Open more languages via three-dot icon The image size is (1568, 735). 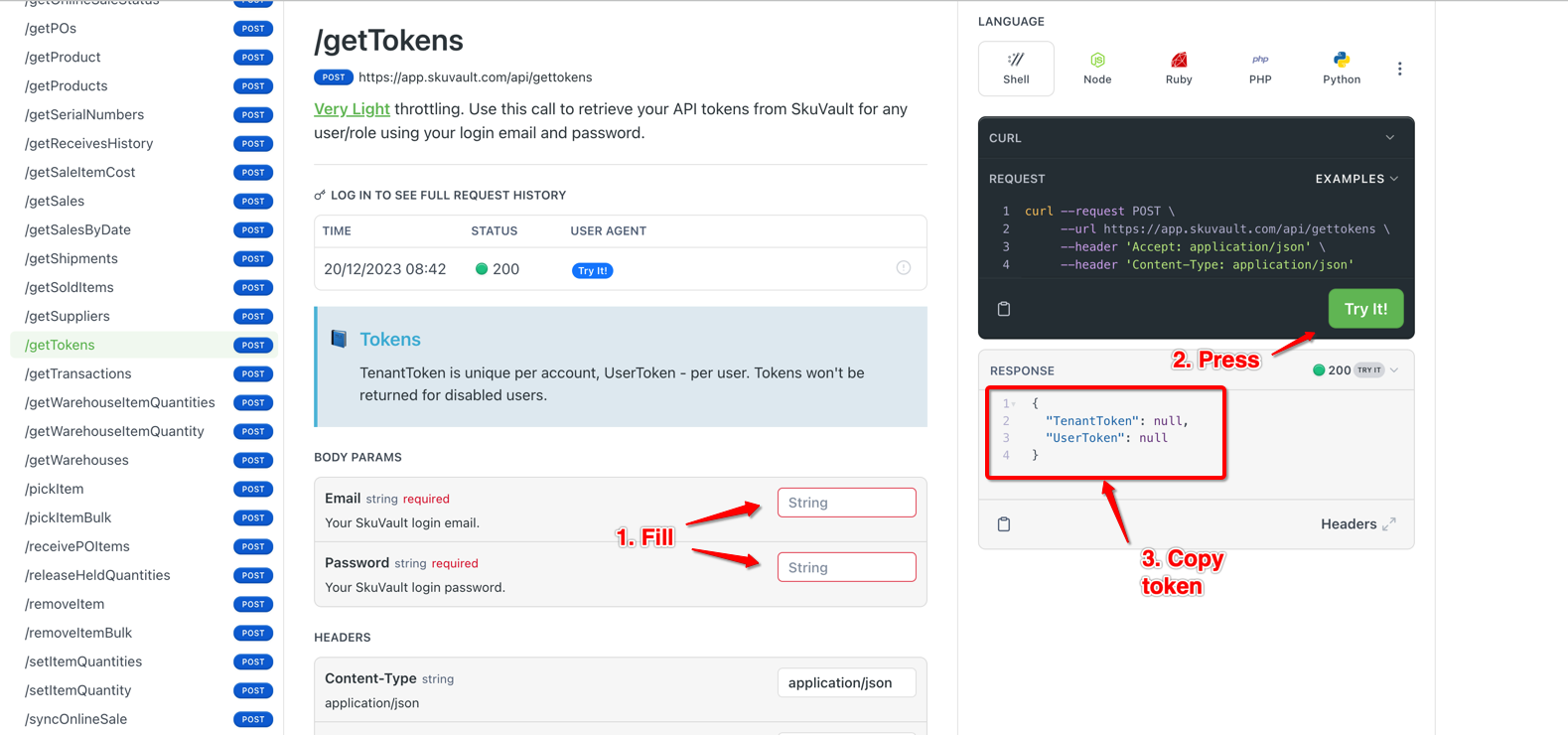[1399, 69]
